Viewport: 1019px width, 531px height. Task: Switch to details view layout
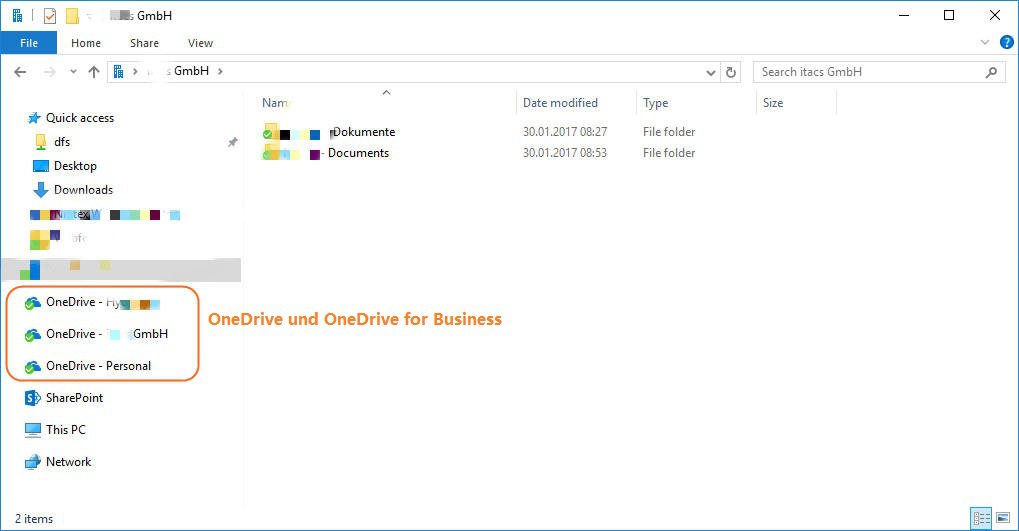coord(980,518)
